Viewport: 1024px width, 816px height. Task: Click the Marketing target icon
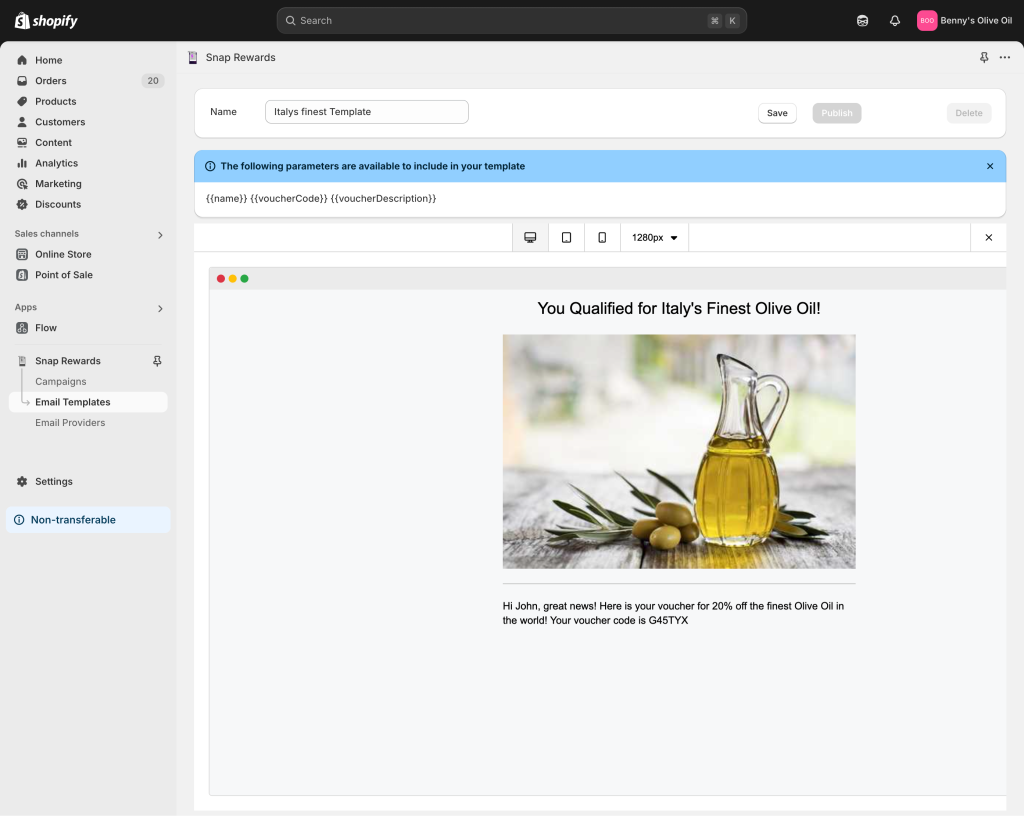tap(22, 183)
